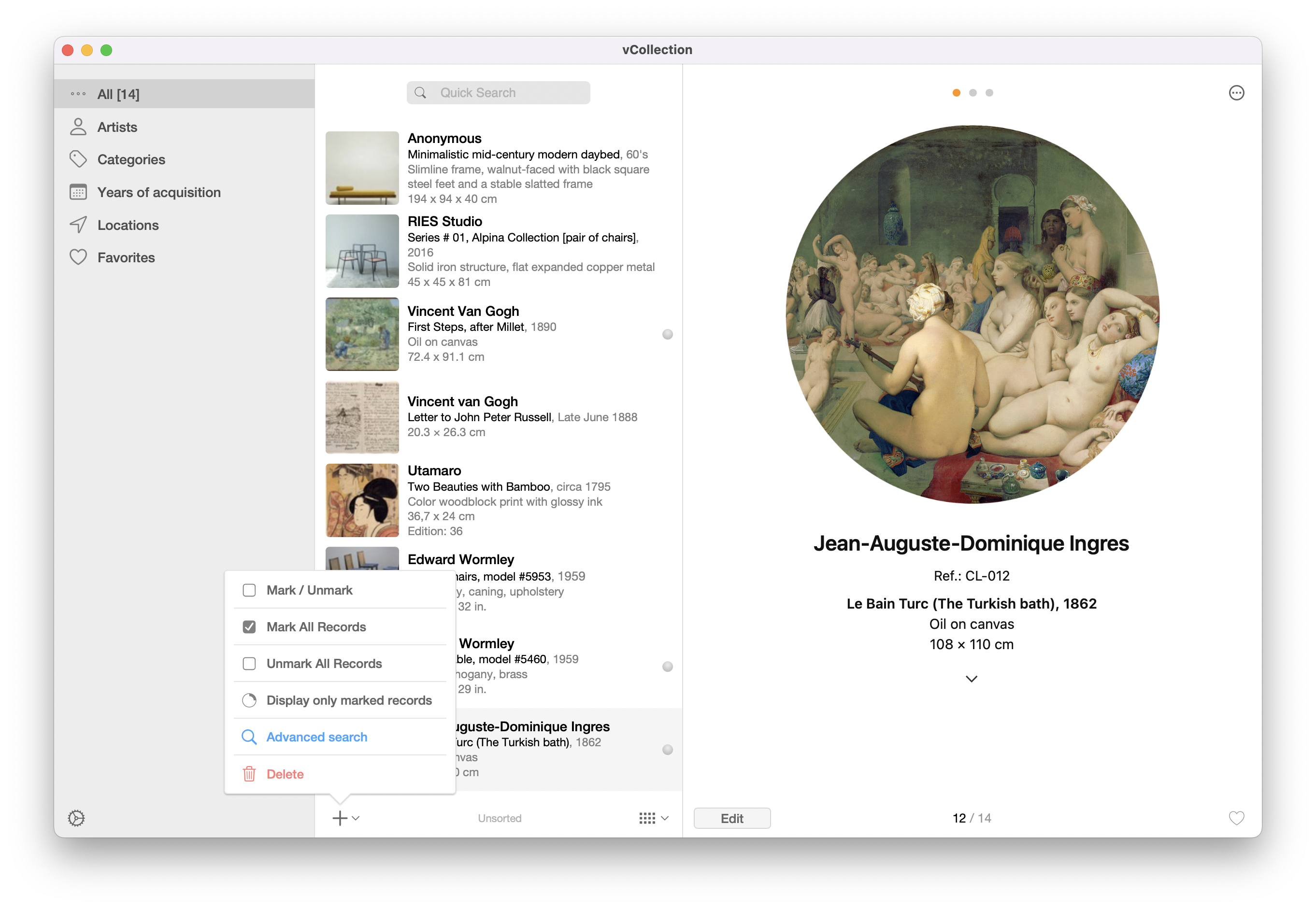Select Edward Wormley model #5953 record
This screenshot has width=1316, height=909.
tap(499, 583)
